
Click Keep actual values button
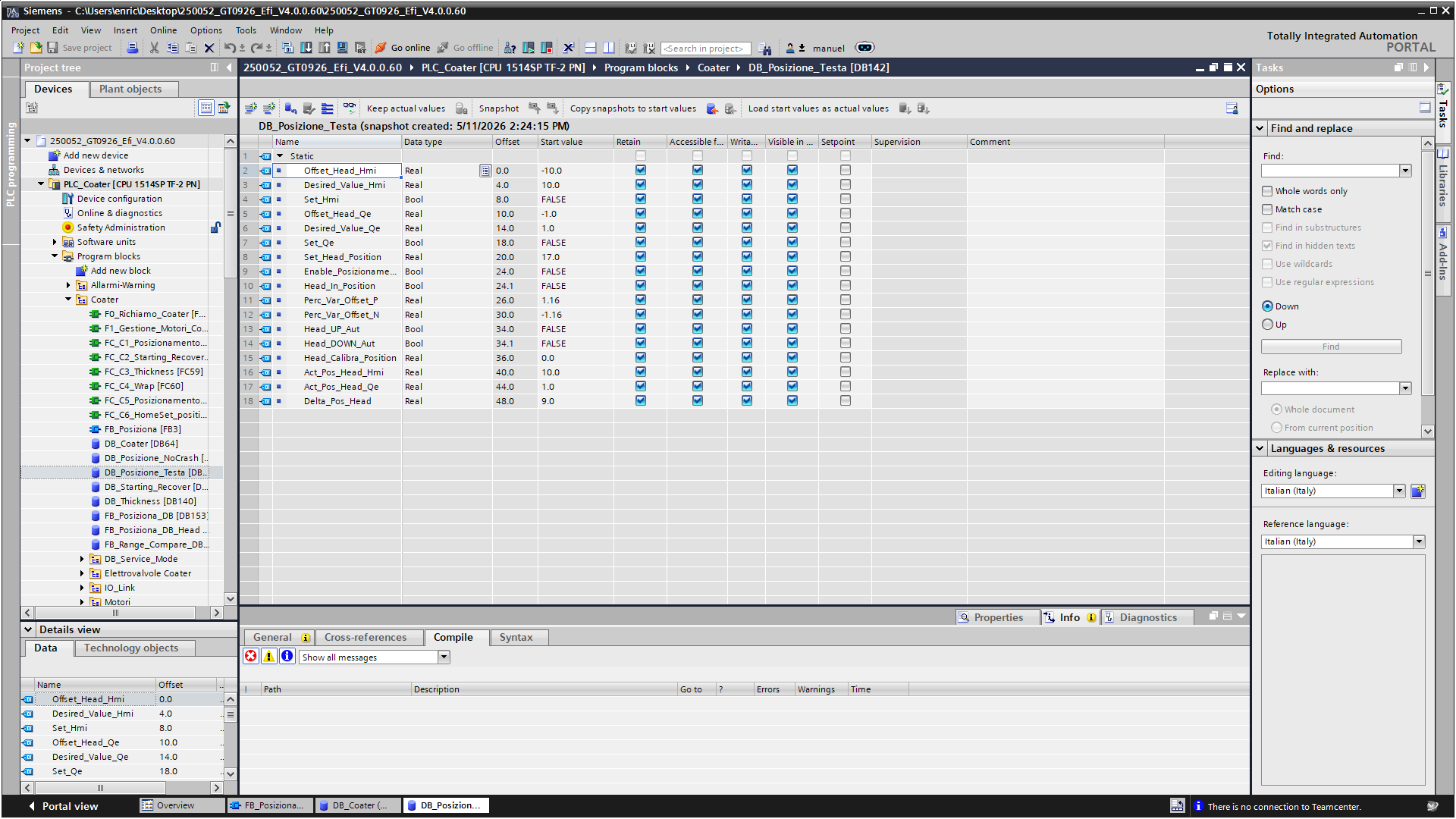(x=406, y=108)
